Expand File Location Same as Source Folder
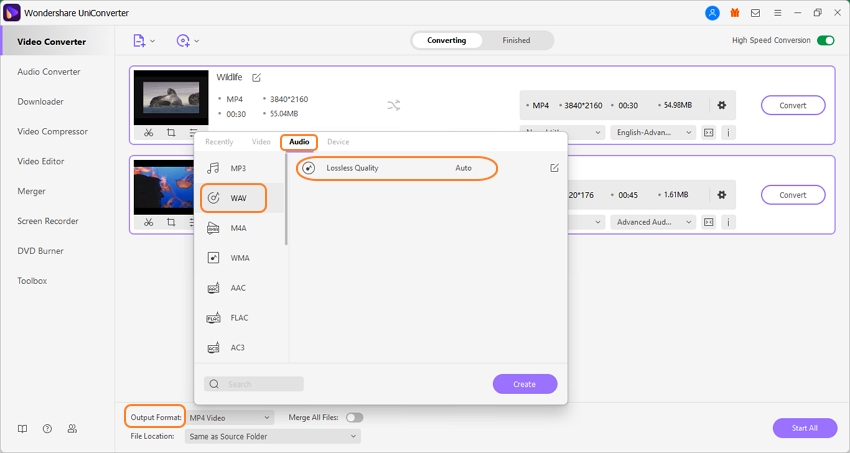This screenshot has height=453, width=850. coord(273,436)
